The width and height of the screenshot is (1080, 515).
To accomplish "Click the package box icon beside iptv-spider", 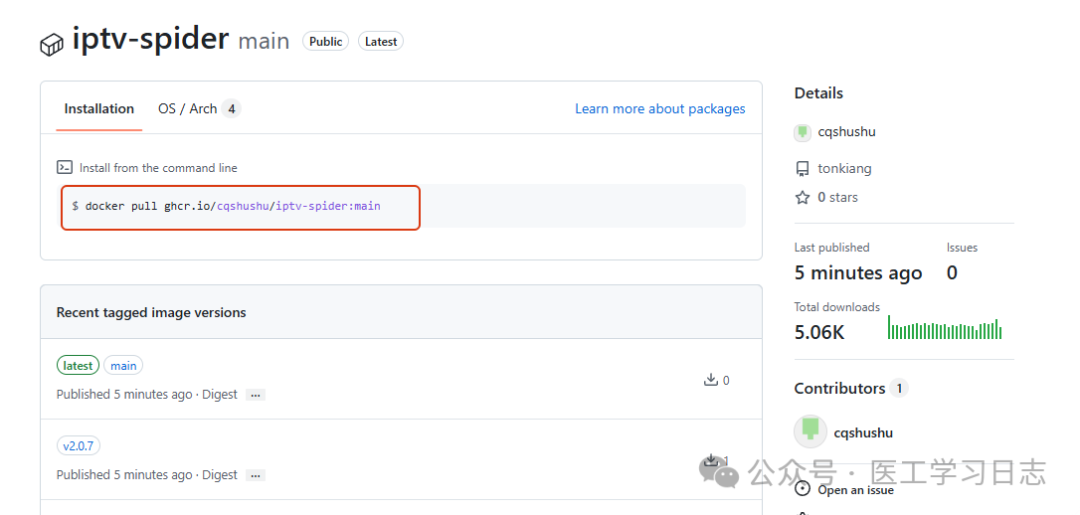I will (x=52, y=46).
